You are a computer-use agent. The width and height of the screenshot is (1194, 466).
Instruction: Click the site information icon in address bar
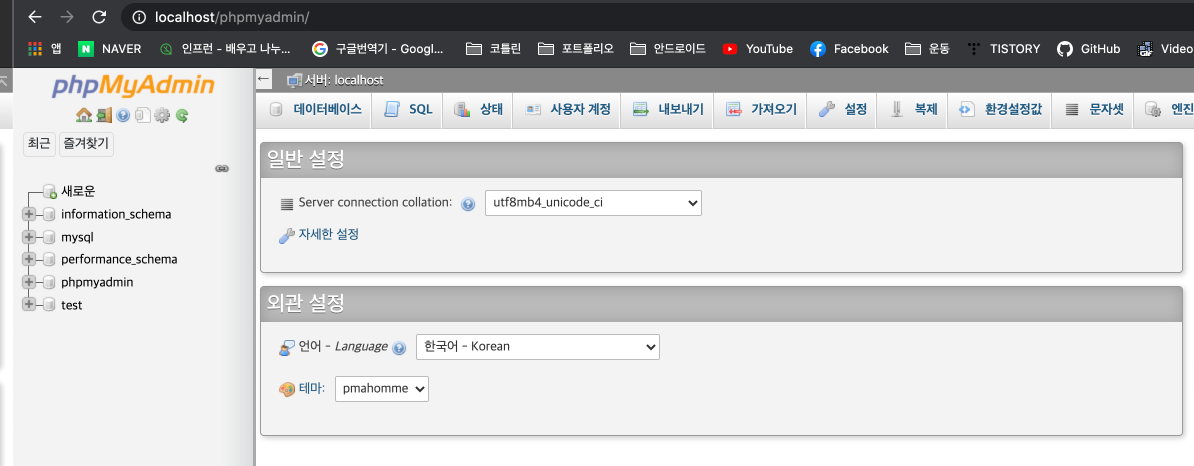(x=138, y=17)
